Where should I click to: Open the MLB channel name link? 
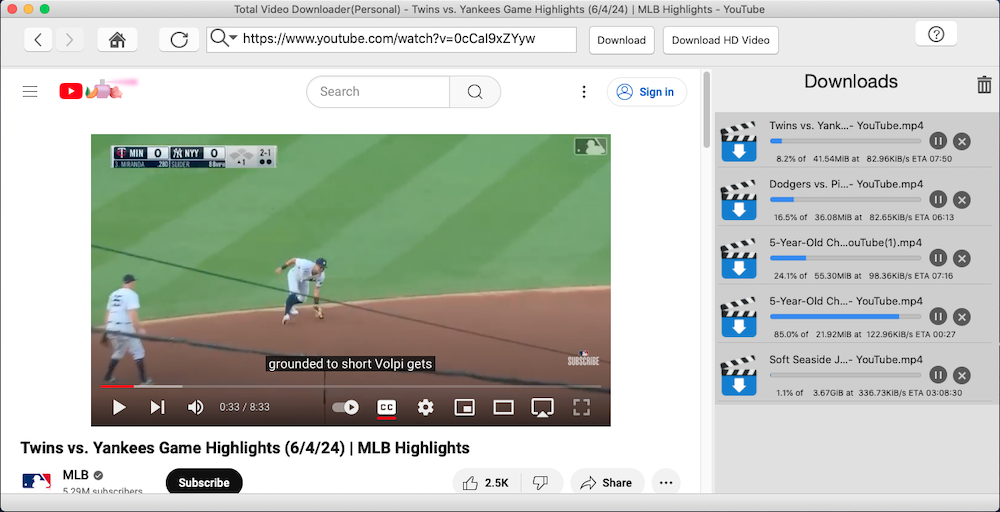coord(75,475)
